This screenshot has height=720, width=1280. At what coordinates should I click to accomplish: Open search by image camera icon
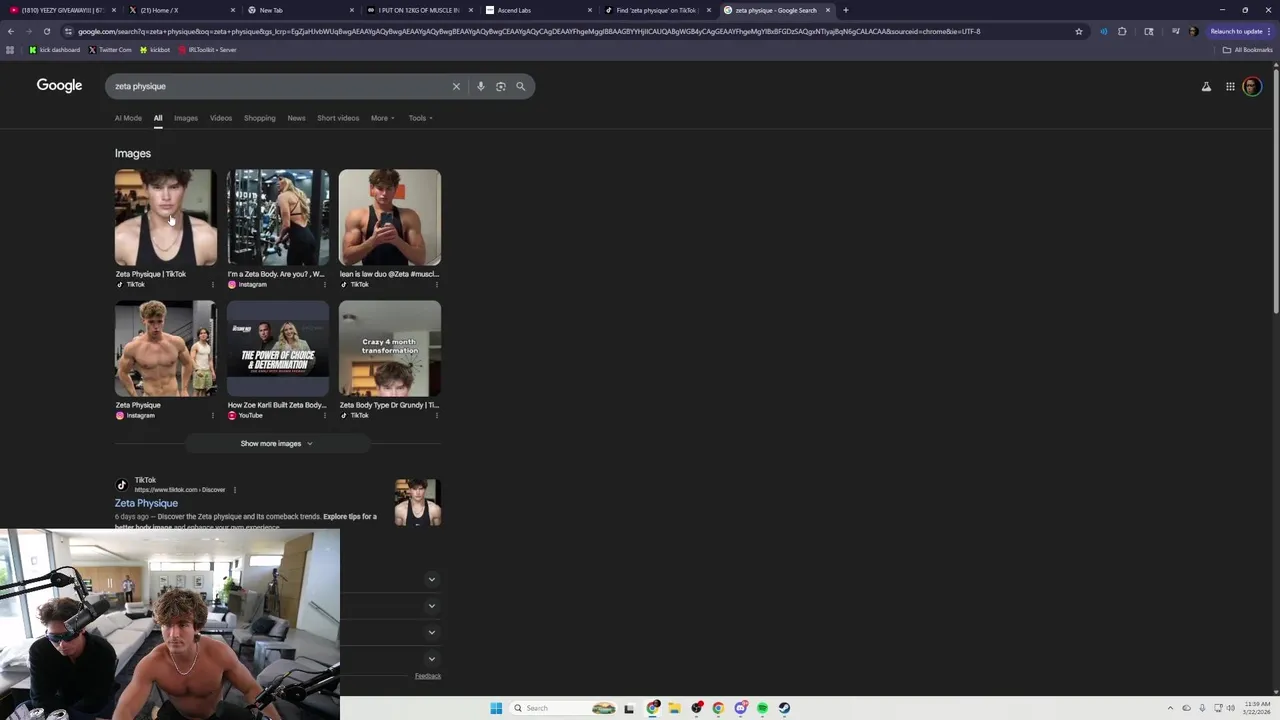tap(501, 86)
